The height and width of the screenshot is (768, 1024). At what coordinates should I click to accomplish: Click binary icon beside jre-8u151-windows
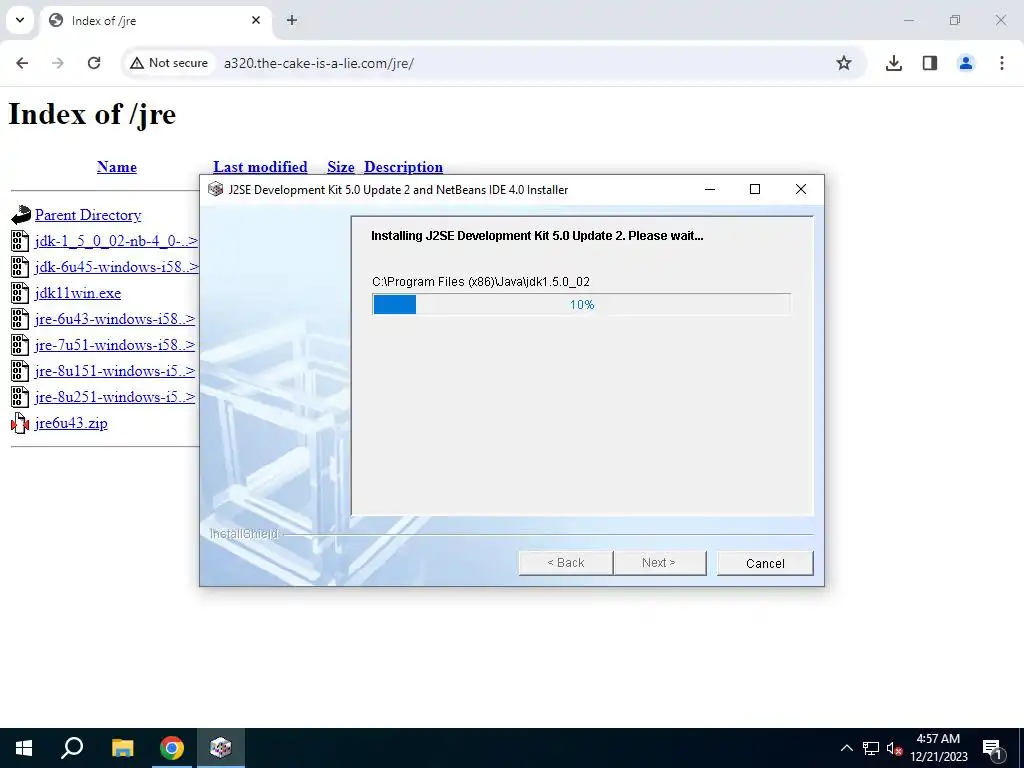20,372
